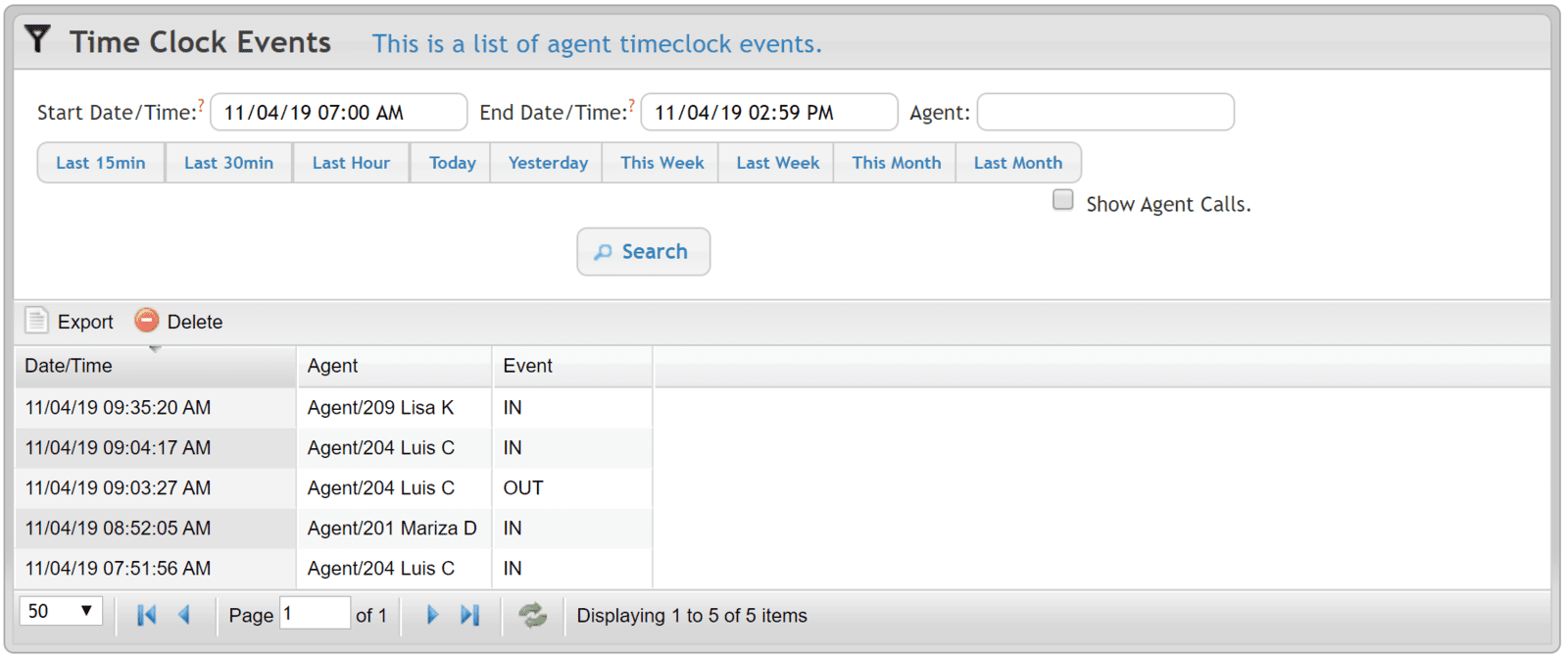Click the Export document icon

(x=36, y=321)
